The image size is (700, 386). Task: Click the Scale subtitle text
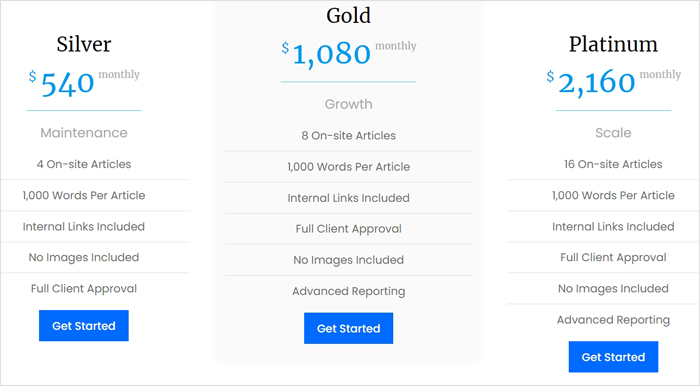613,133
